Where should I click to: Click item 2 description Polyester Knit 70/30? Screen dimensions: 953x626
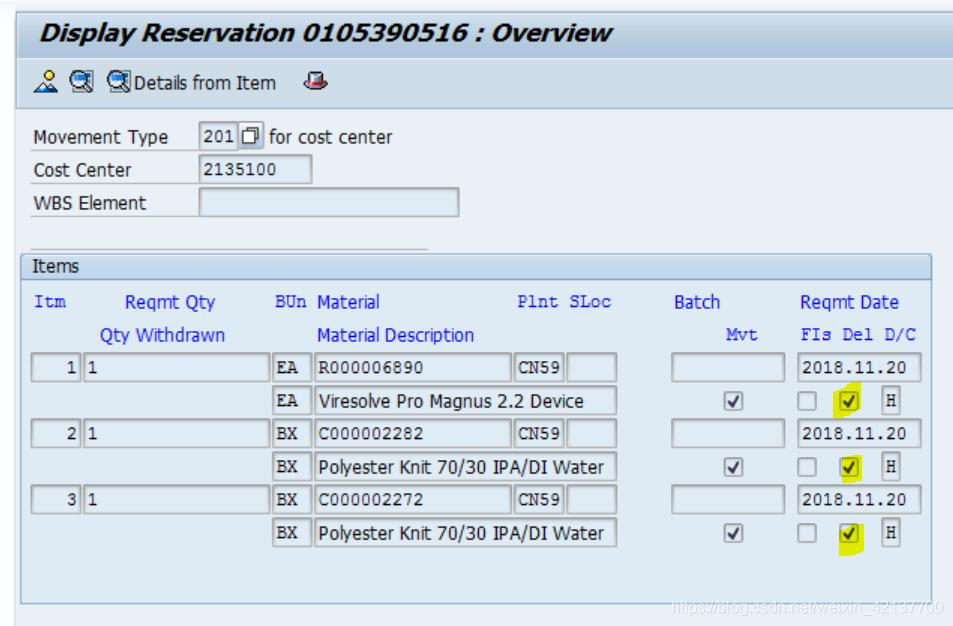coord(466,467)
